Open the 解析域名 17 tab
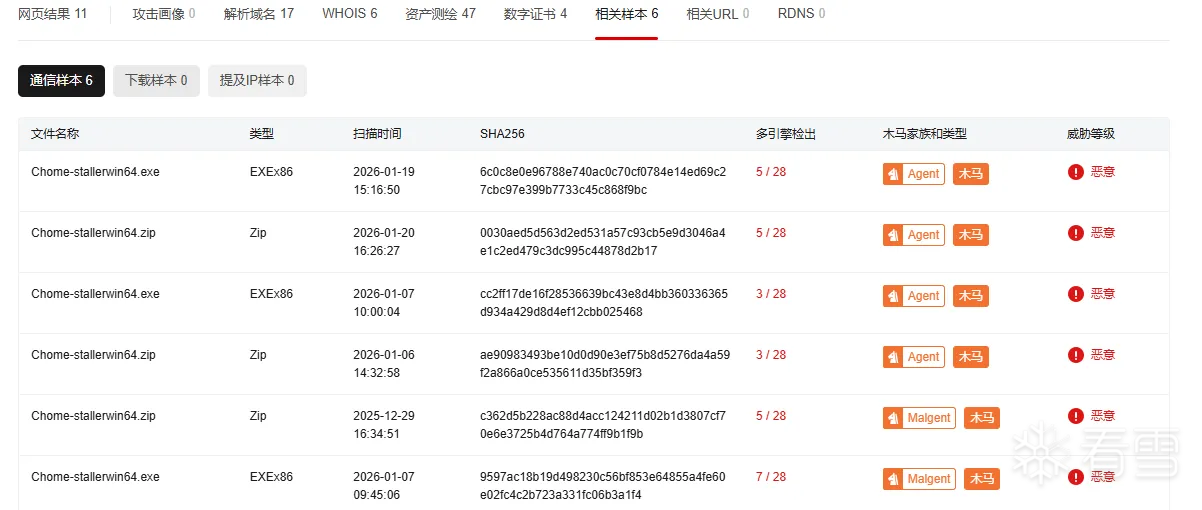 259,14
